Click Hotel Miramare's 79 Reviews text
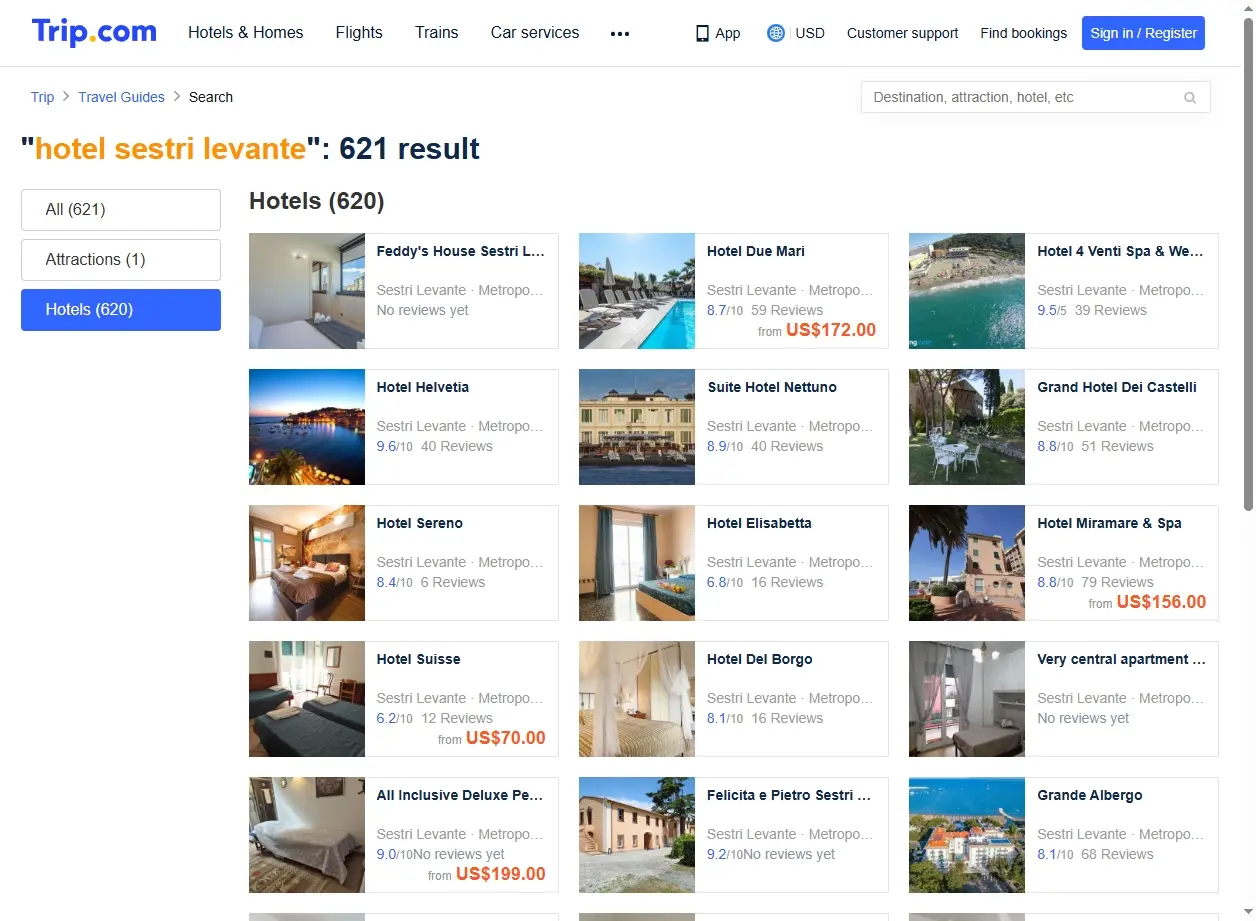This screenshot has height=921, width=1256. point(1117,582)
